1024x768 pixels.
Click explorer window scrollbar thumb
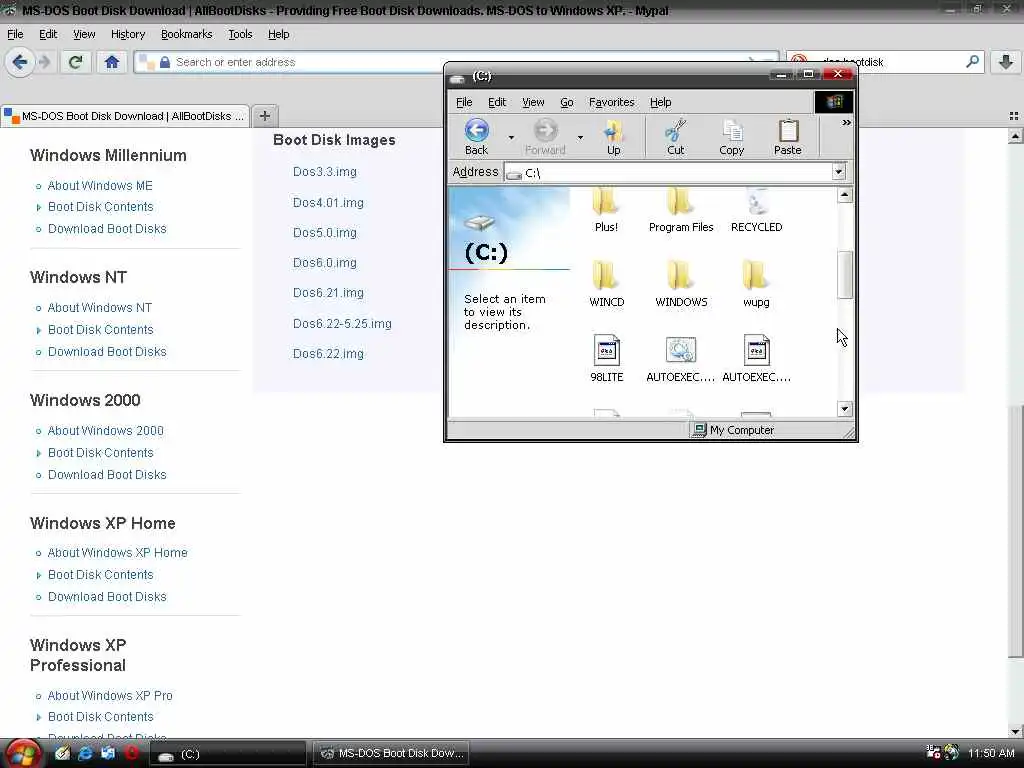(x=845, y=274)
